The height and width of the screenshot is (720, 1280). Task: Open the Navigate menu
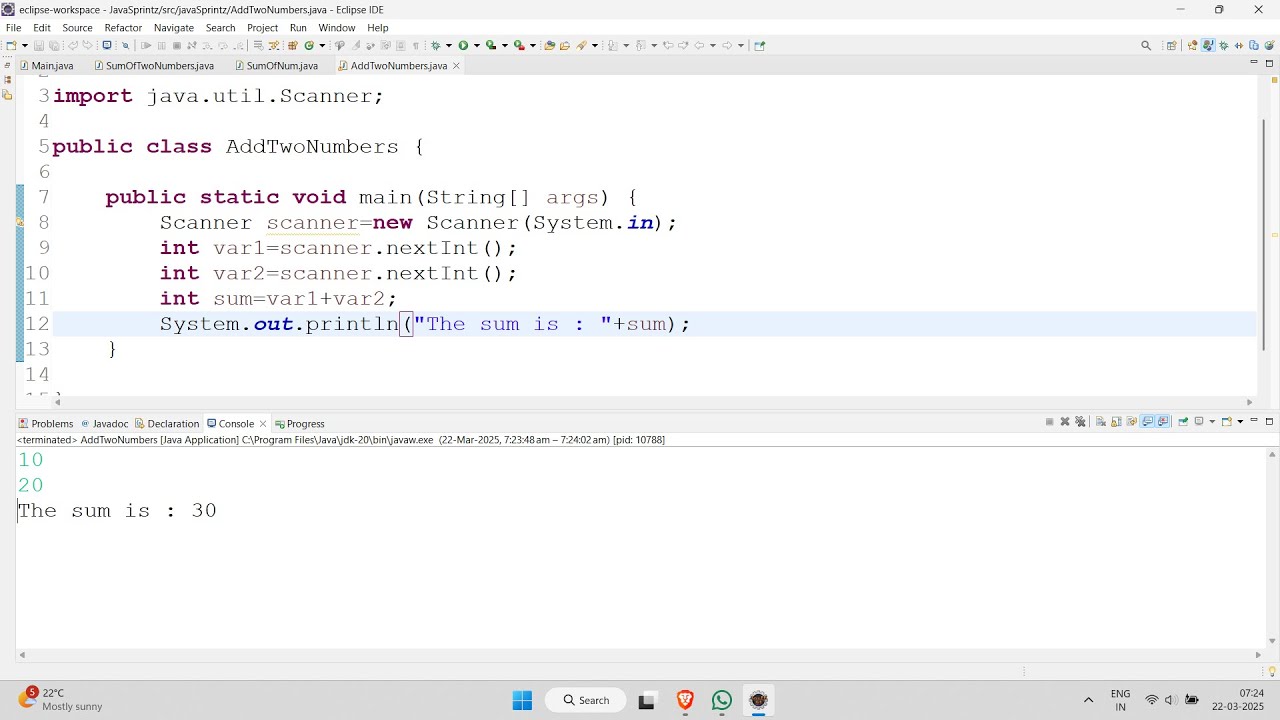tap(174, 28)
